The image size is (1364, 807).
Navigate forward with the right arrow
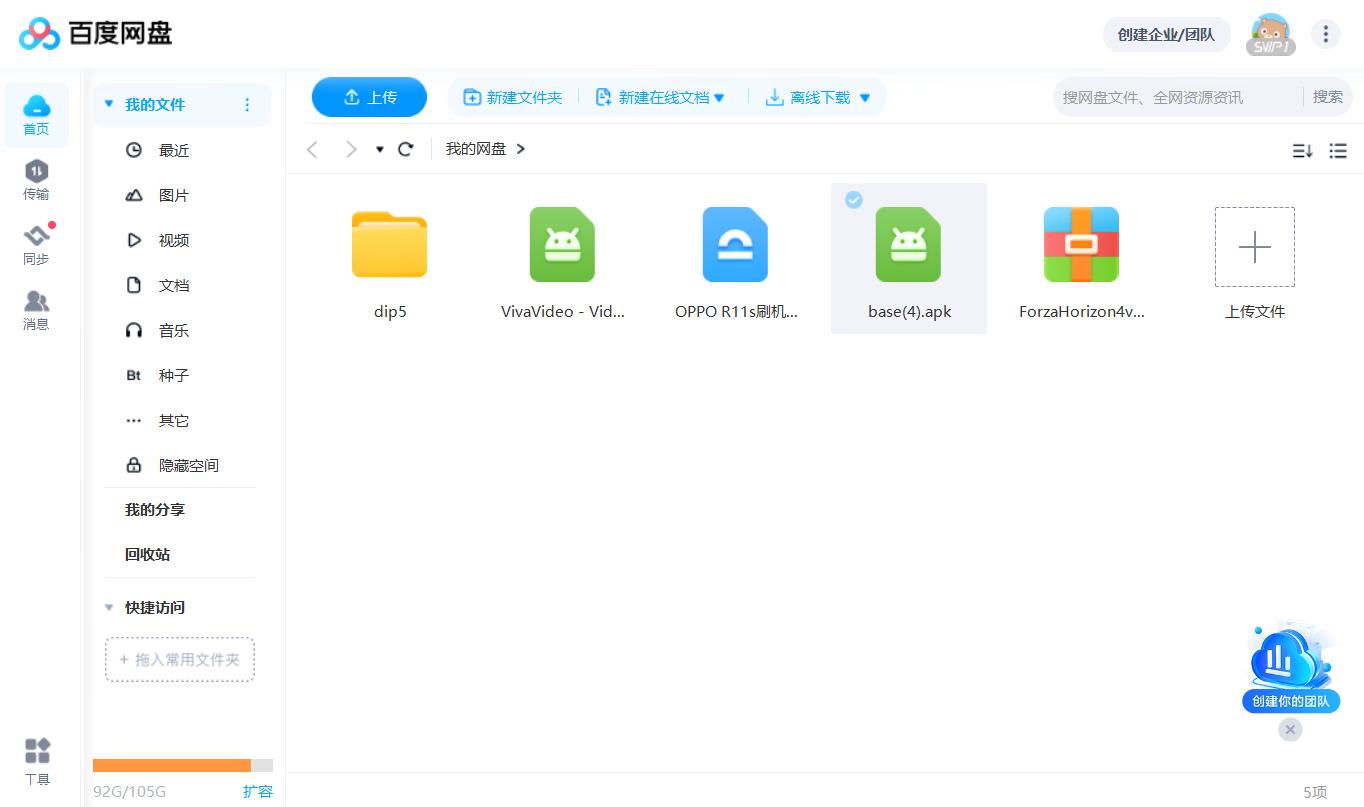click(350, 149)
